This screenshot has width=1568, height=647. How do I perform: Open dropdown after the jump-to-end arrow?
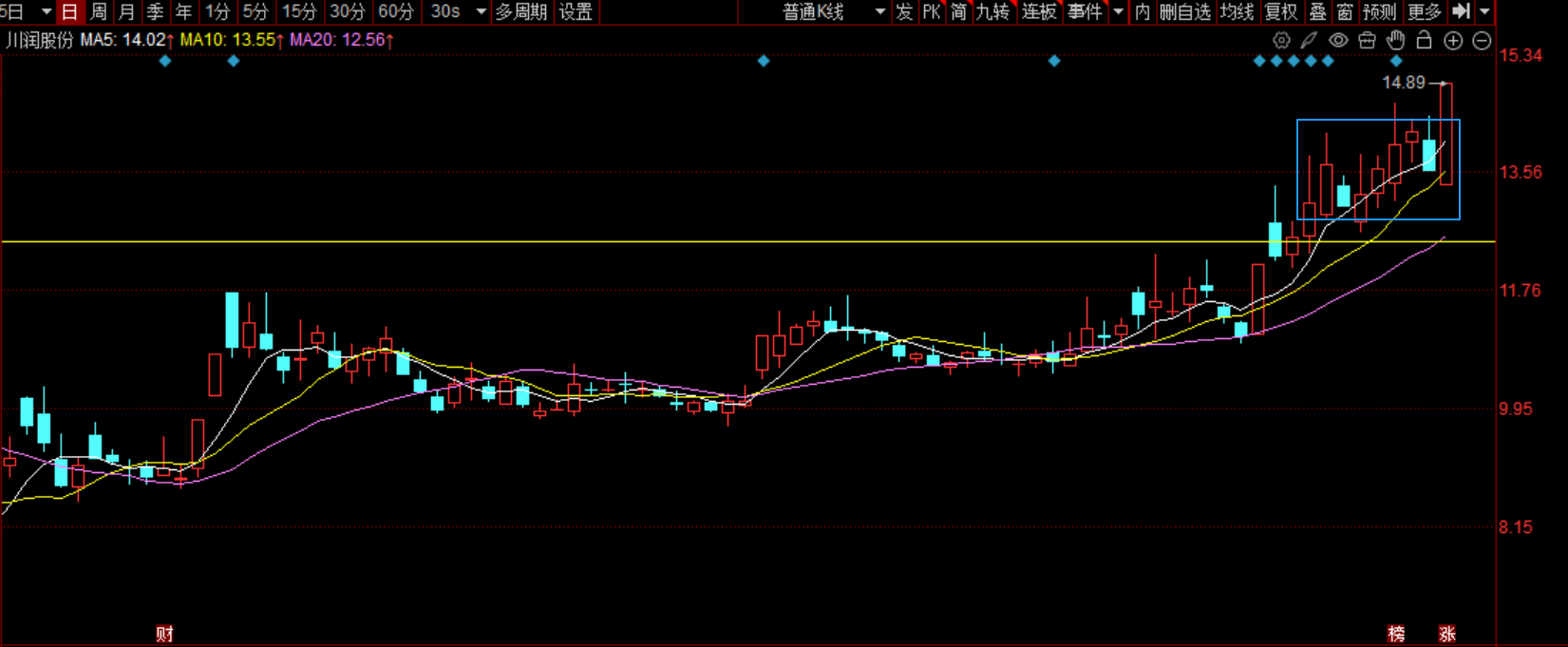1484,11
